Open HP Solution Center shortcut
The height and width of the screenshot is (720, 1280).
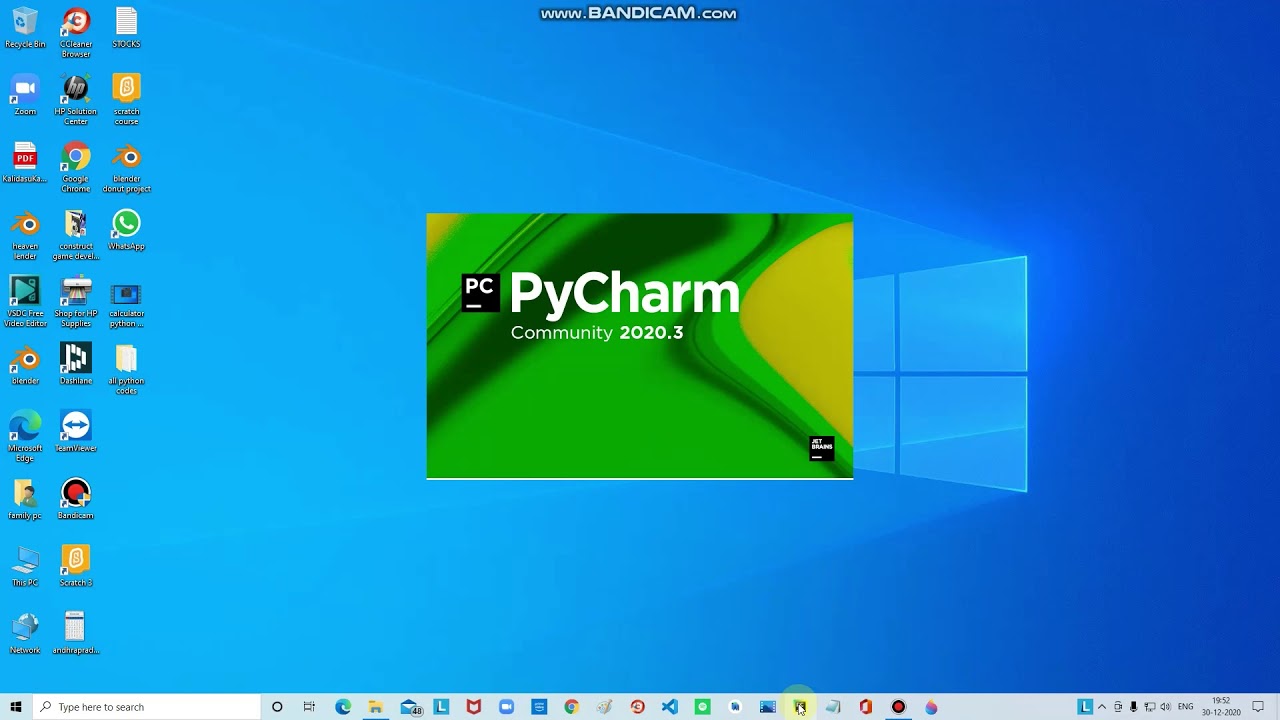point(76,100)
